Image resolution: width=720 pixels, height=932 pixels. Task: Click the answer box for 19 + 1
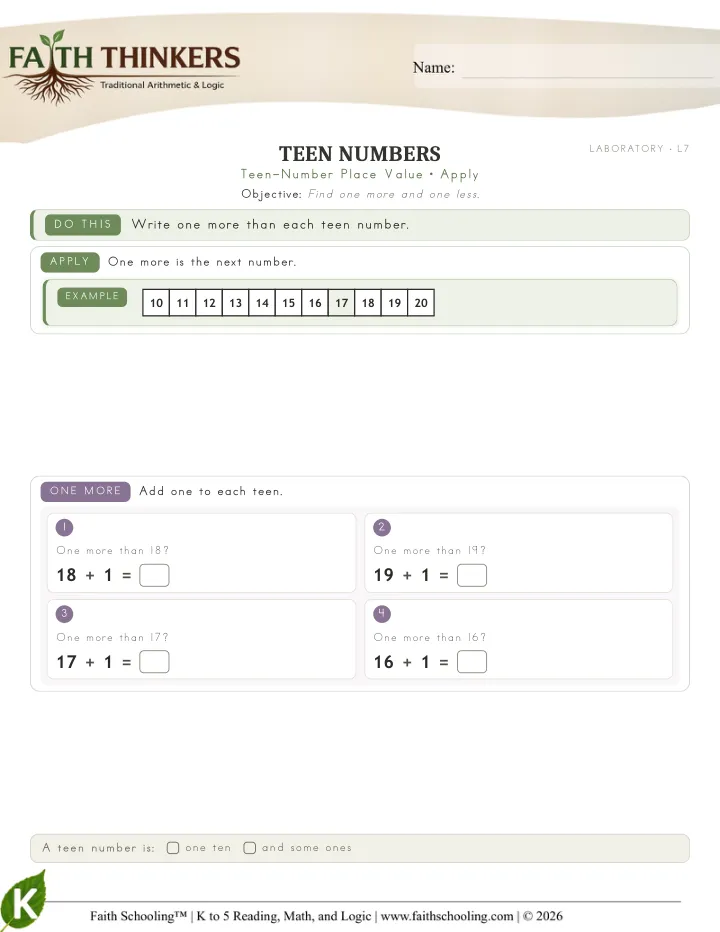click(x=472, y=575)
